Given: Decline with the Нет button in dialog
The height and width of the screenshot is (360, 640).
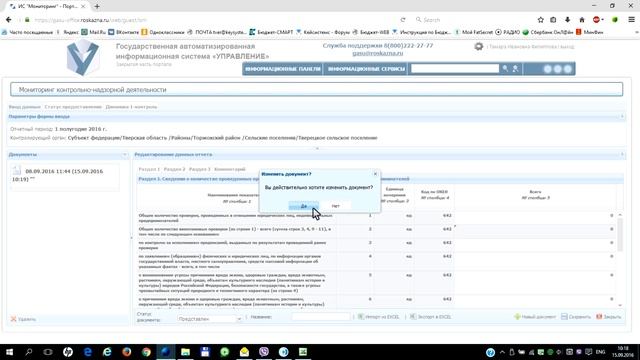Looking at the screenshot, I should click(336, 206).
